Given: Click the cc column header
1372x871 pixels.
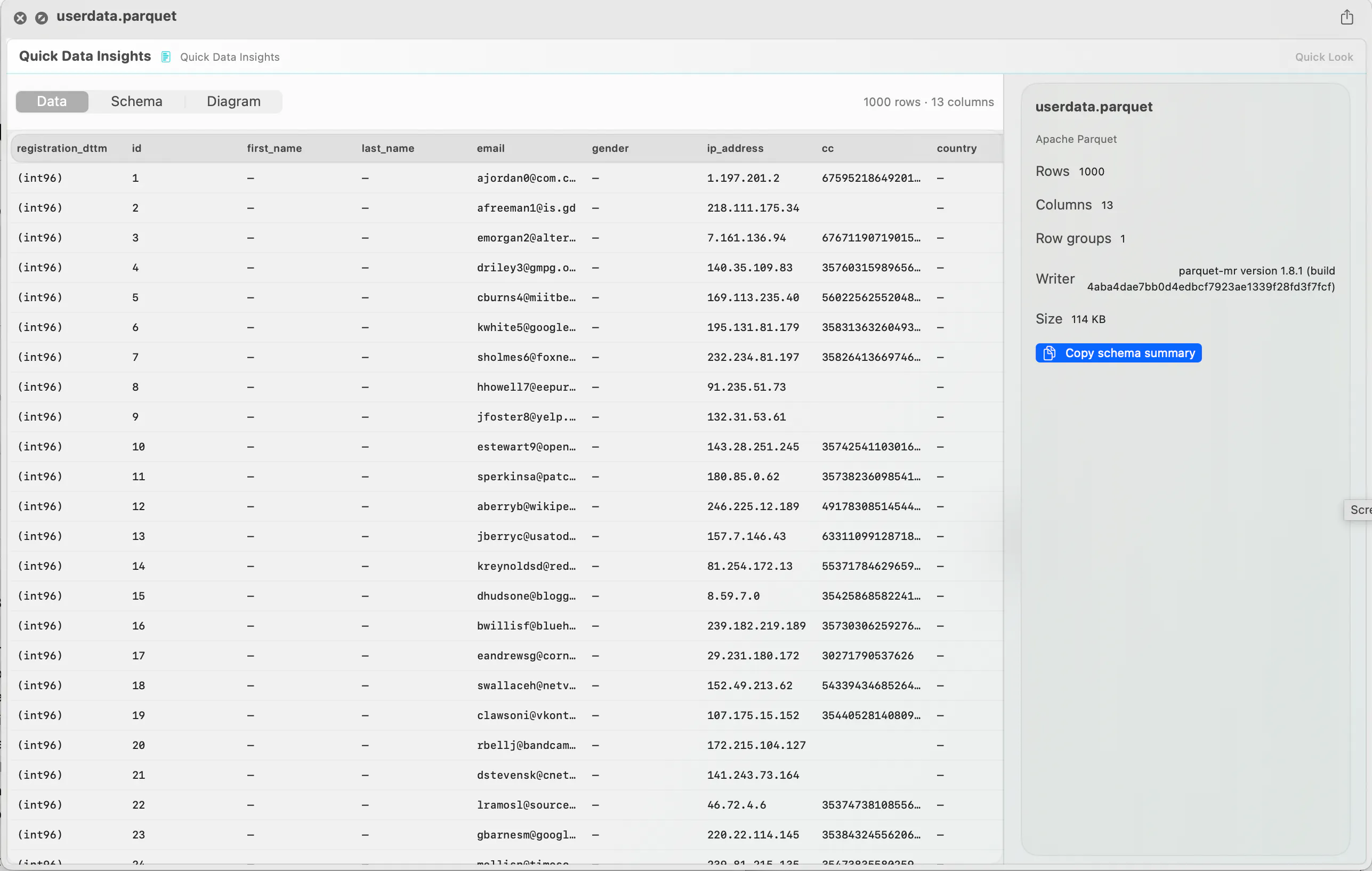Looking at the screenshot, I should point(828,148).
